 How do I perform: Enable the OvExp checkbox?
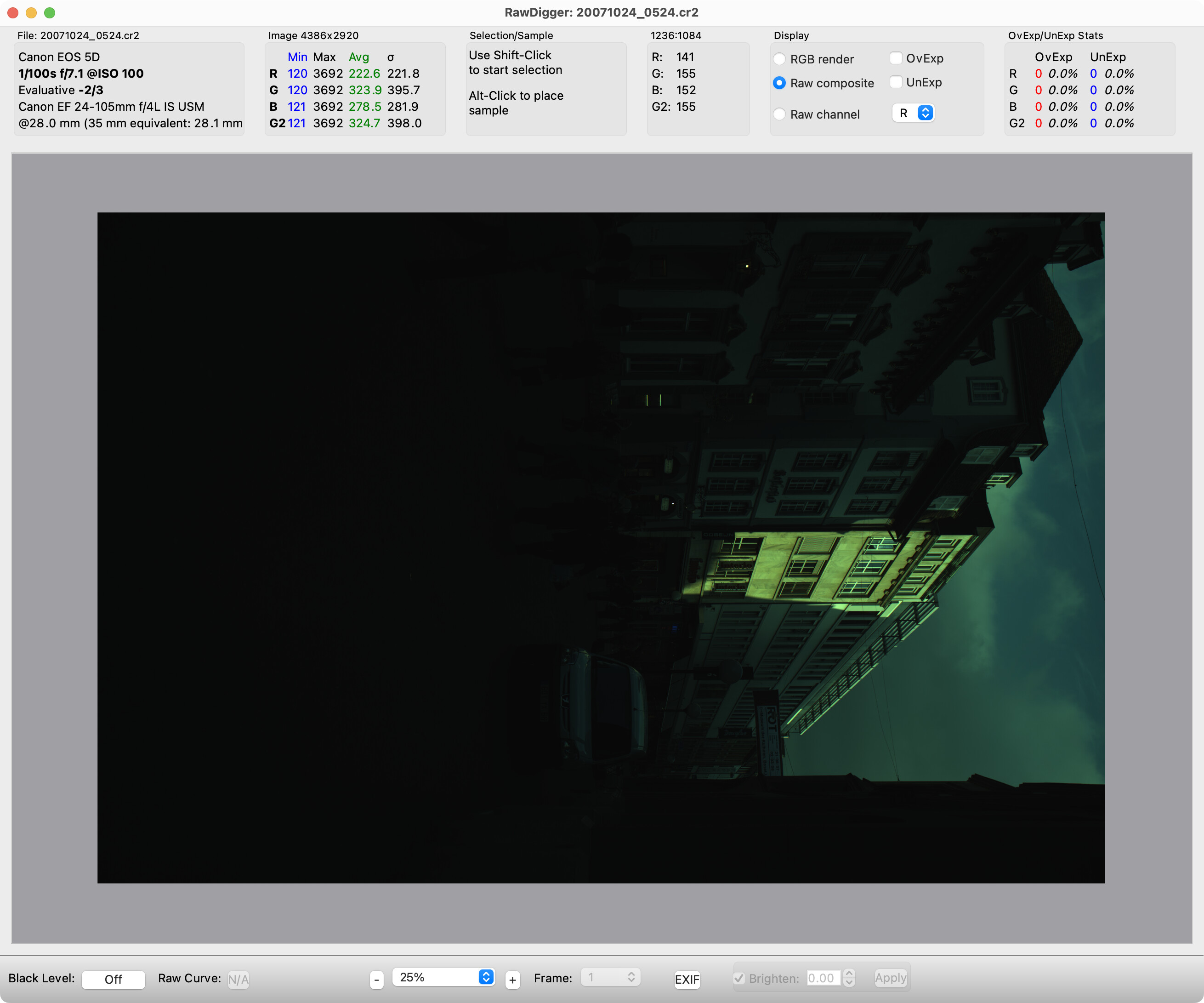896,58
